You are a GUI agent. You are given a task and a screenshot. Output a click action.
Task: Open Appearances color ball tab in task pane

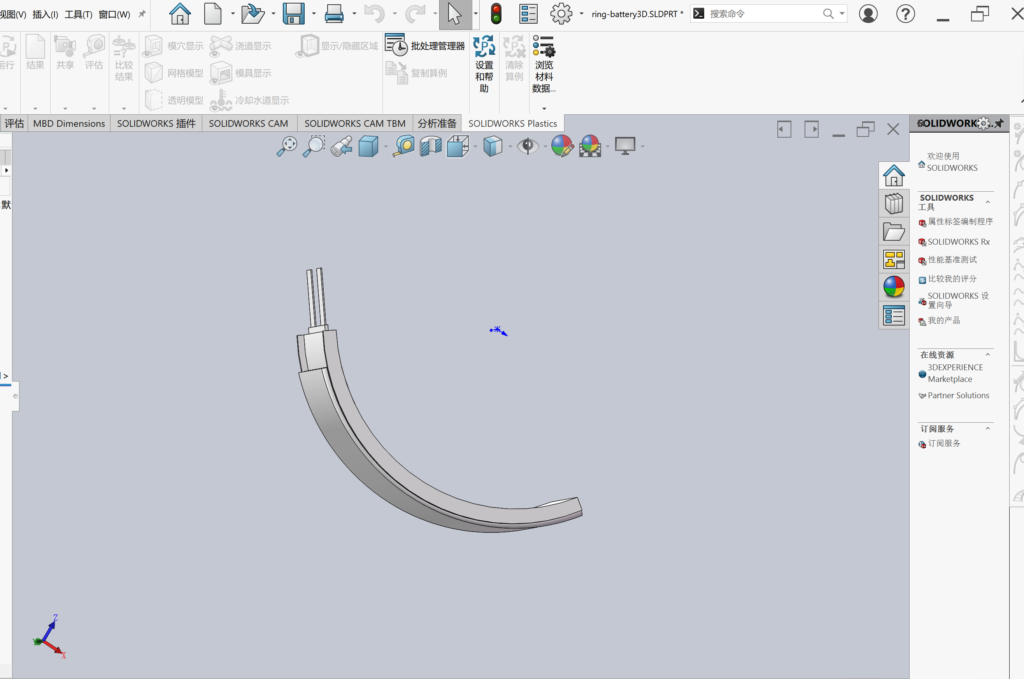tap(893, 288)
